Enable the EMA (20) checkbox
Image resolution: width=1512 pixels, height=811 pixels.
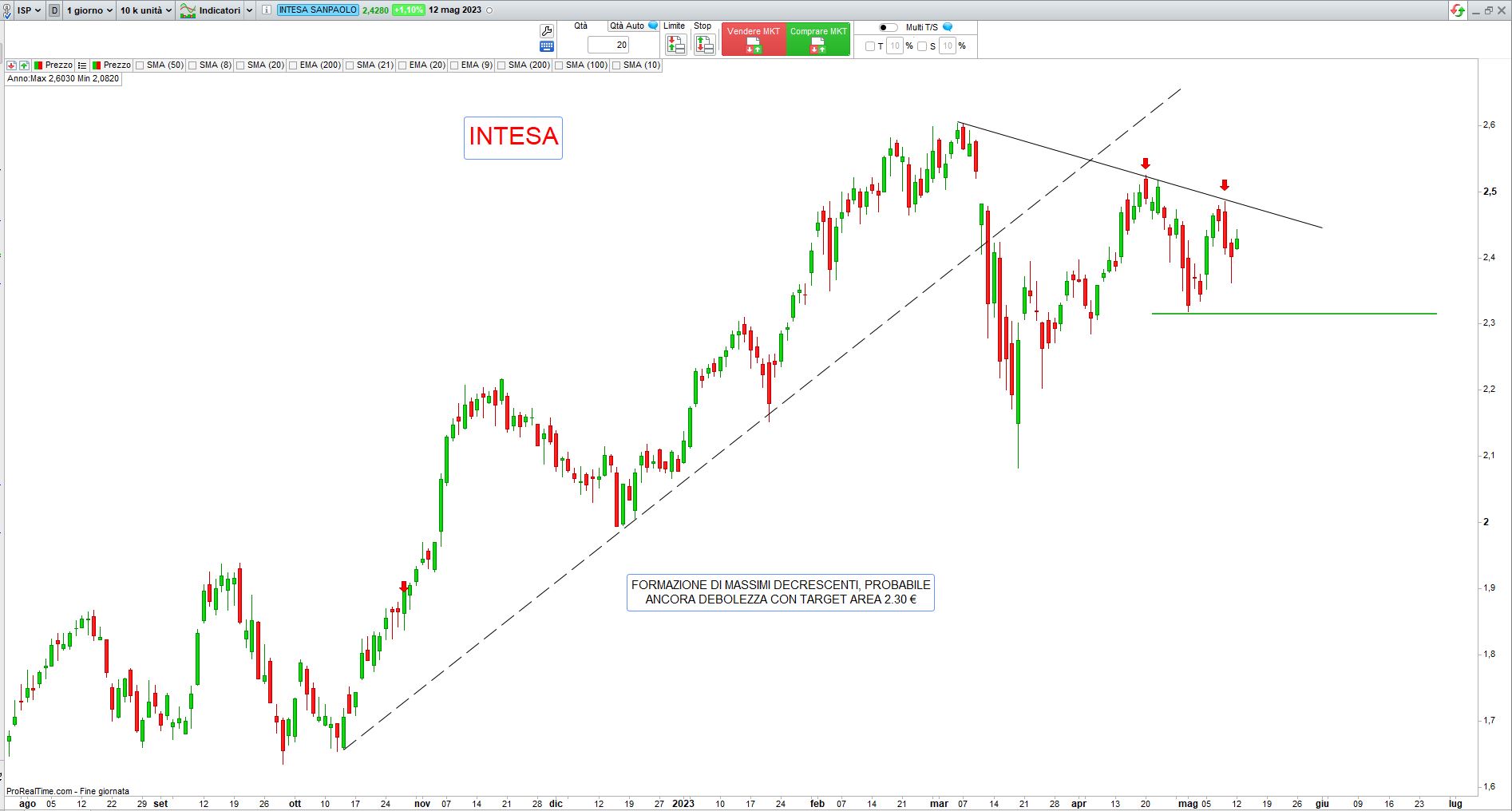tap(402, 65)
